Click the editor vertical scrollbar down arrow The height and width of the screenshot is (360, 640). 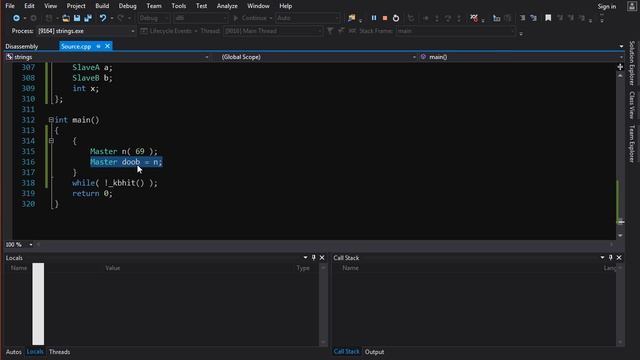[x=620, y=236]
